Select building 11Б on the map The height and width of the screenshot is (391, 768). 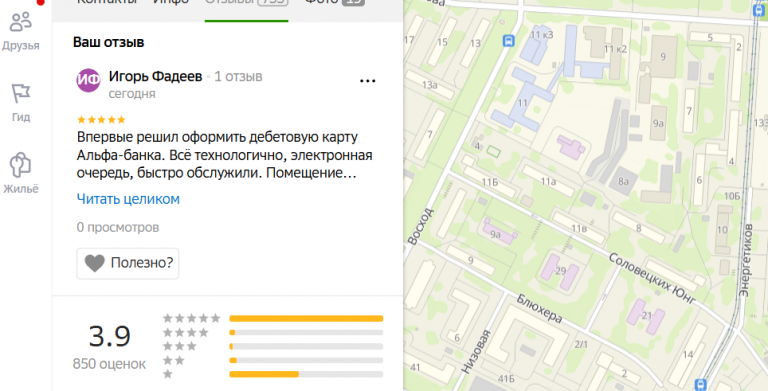click(490, 182)
